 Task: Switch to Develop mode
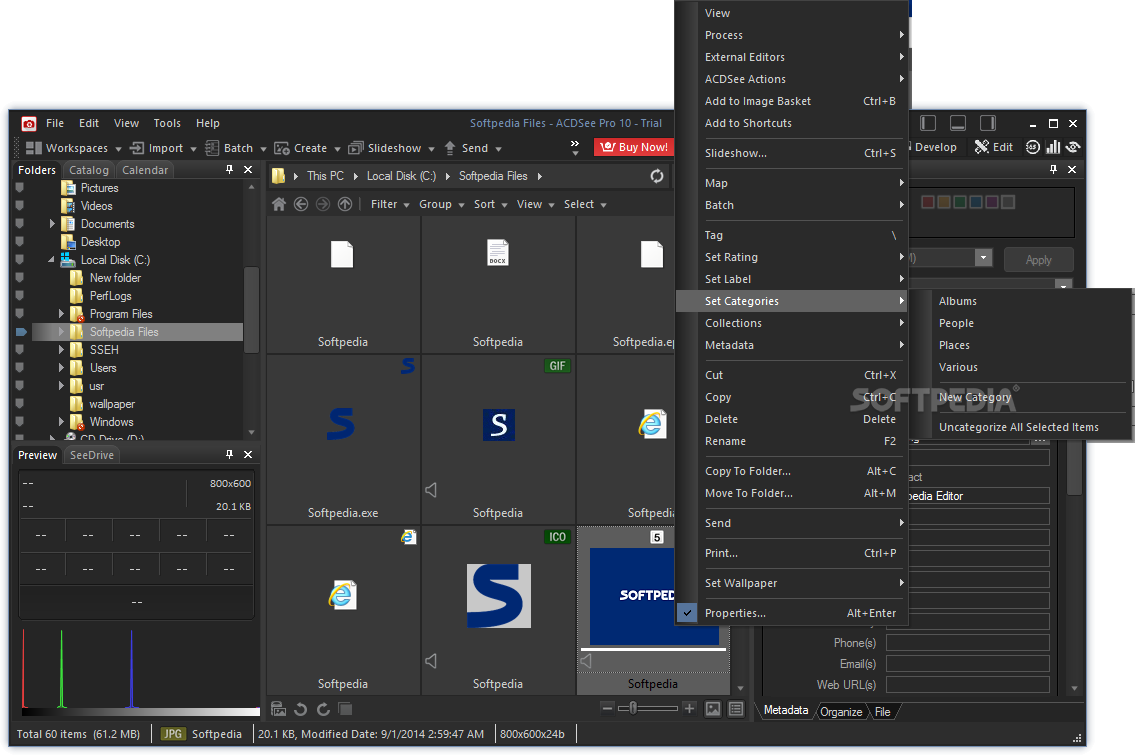935,148
